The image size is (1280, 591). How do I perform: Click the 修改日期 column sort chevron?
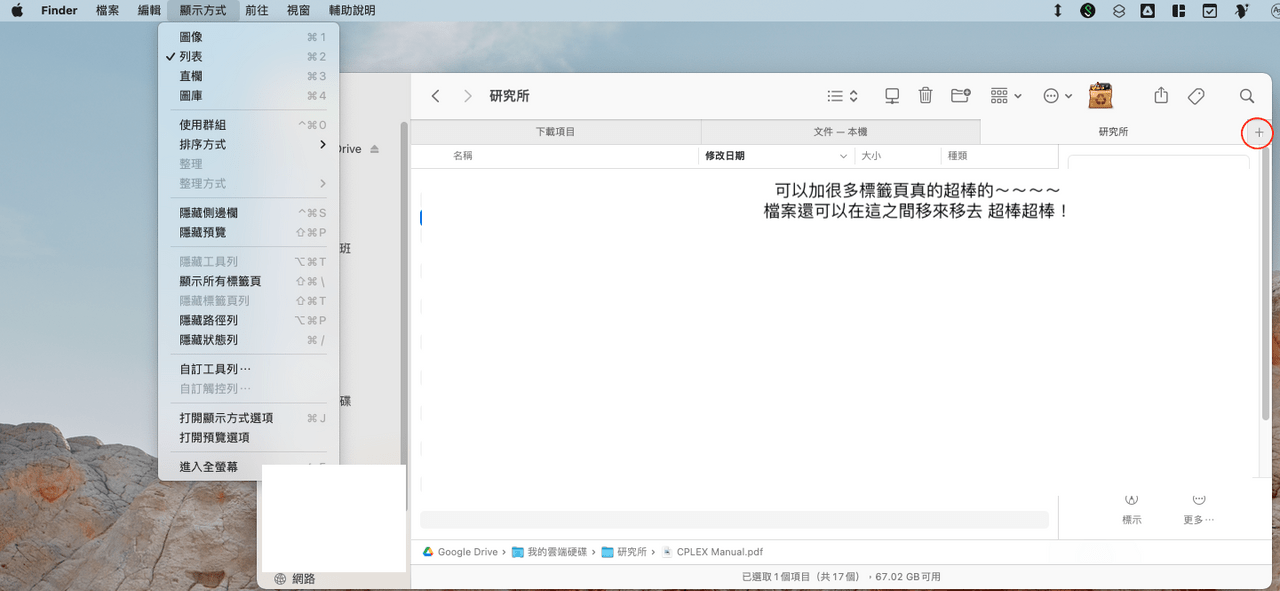tap(843, 156)
